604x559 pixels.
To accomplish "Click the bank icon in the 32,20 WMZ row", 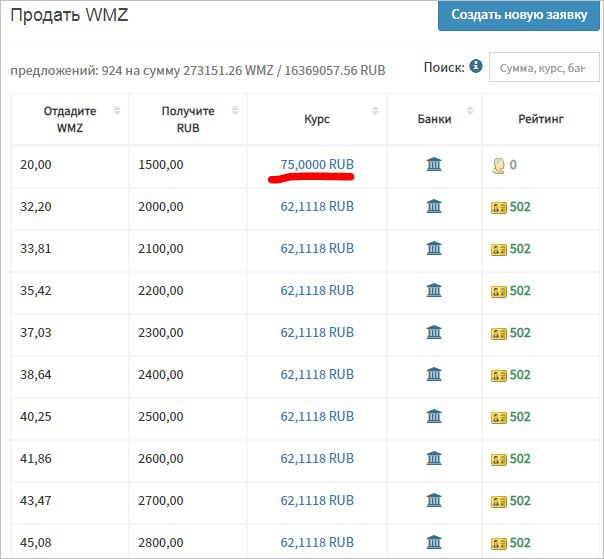I will coord(434,206).
